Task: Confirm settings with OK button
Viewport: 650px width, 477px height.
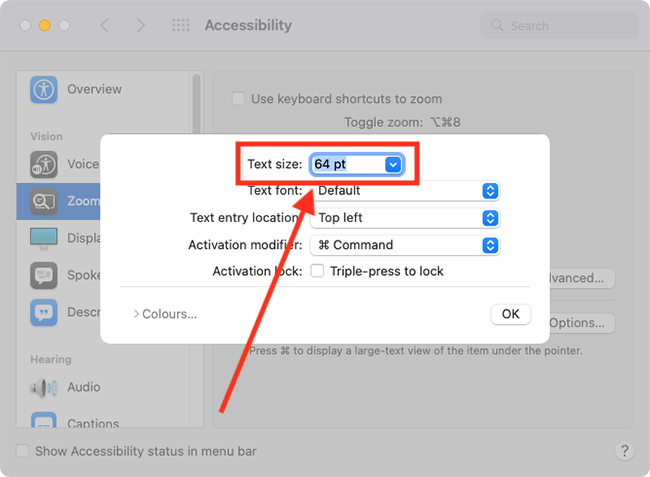Action: (510, 314)
